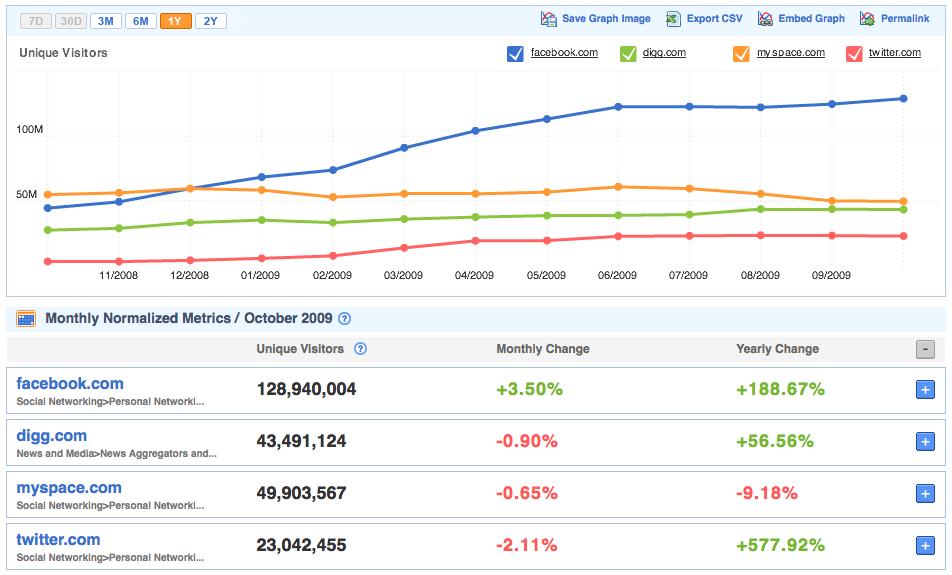Image resolution: width=952 pixels, height=575 pixels.
Task: Select the 7D time range
Action: pyautogui.click(x=36, y=21)
